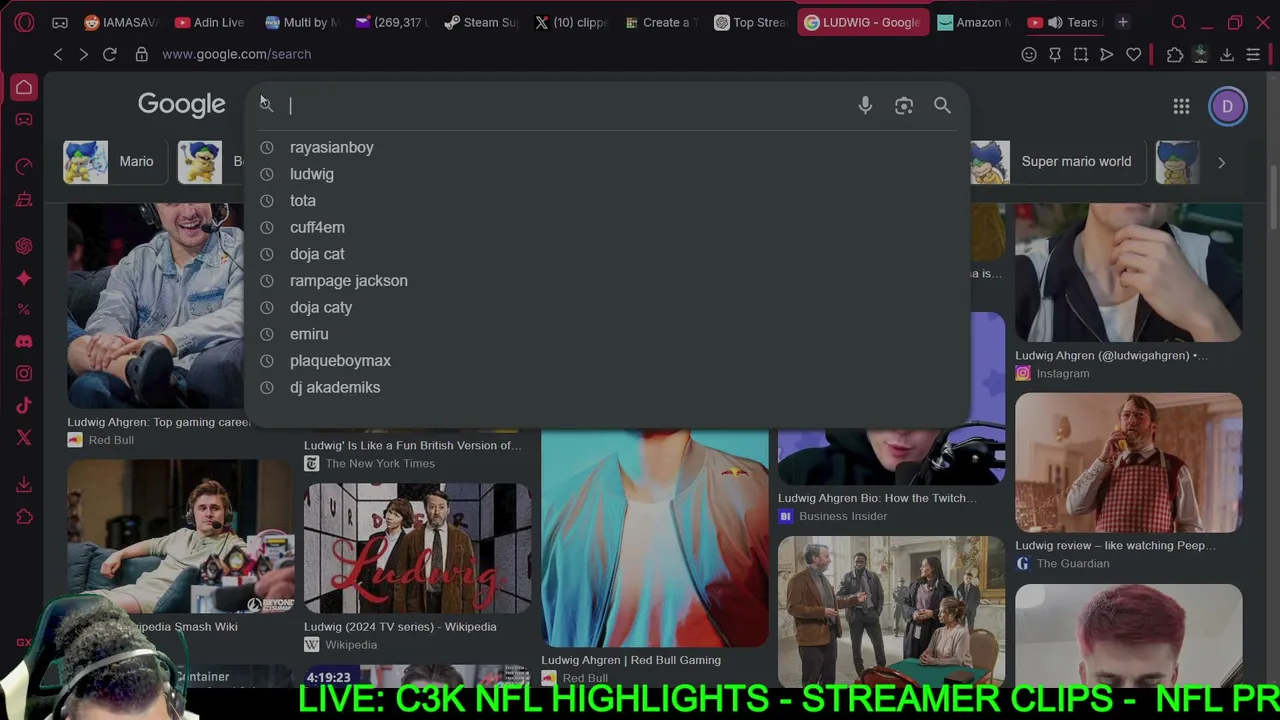Go back to the previous page
1280x720 pixels.
(58, 54)
